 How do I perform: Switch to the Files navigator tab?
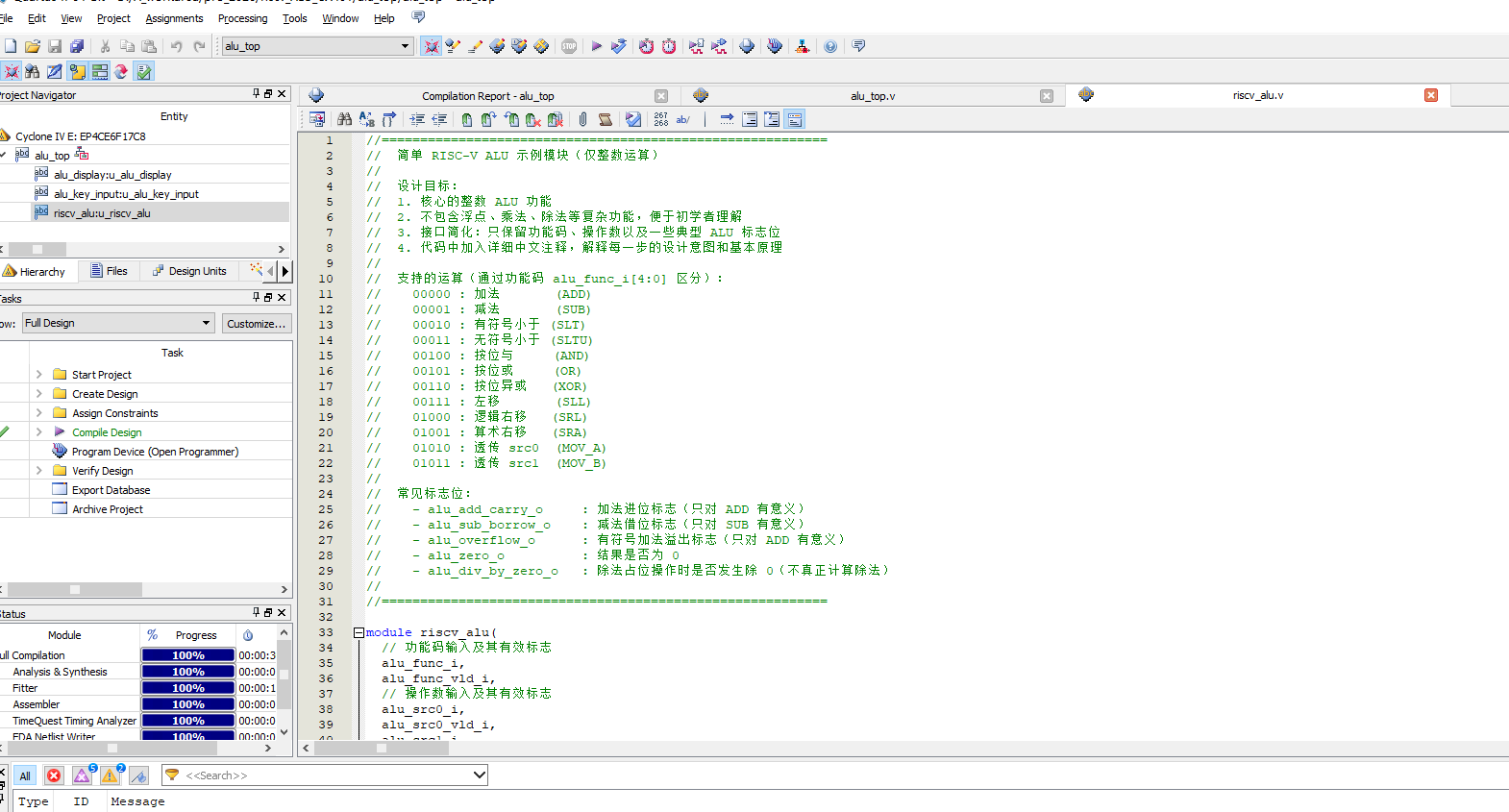(x=109, y=271)
